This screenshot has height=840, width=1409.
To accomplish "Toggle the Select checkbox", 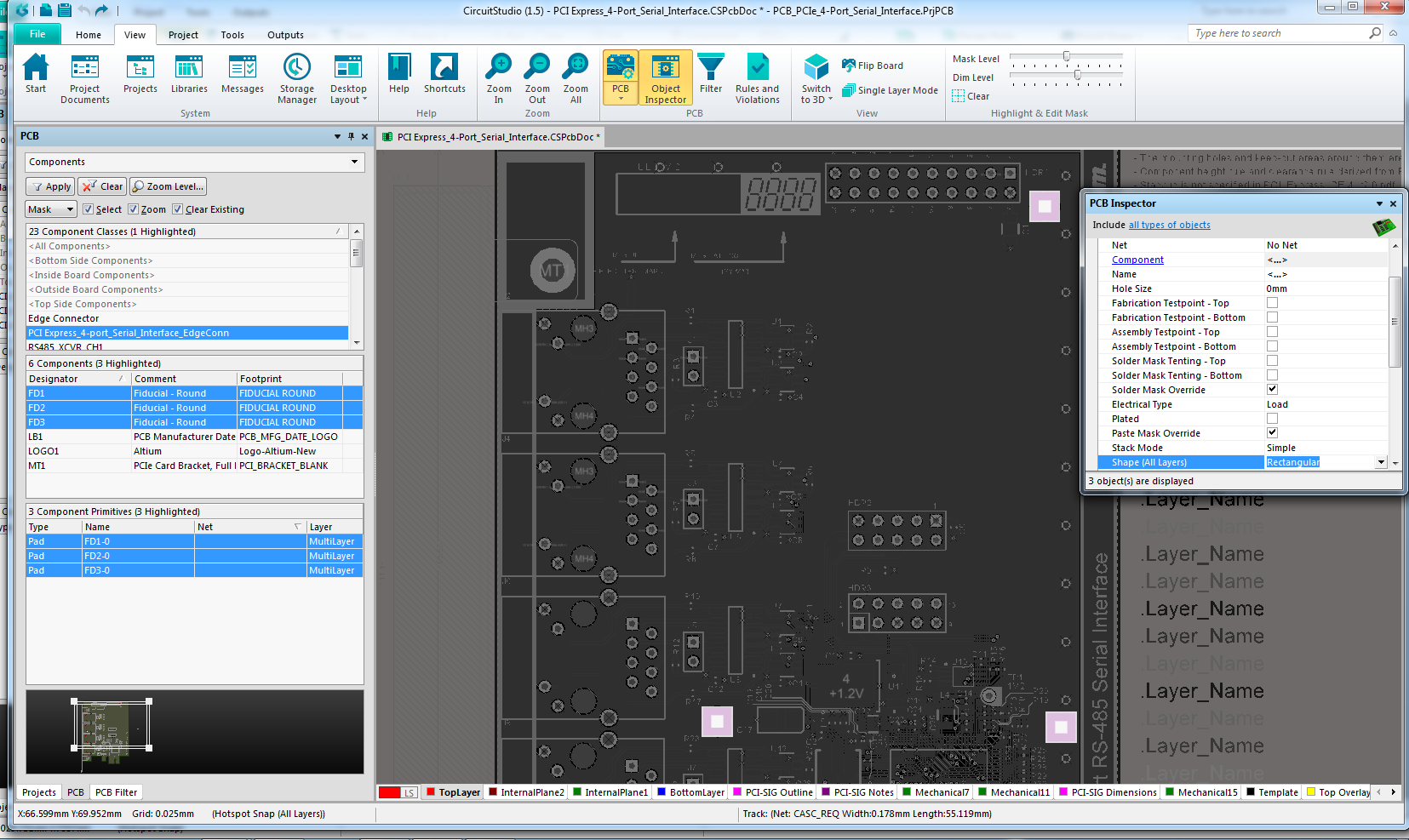I will click(x=88, y=209).
